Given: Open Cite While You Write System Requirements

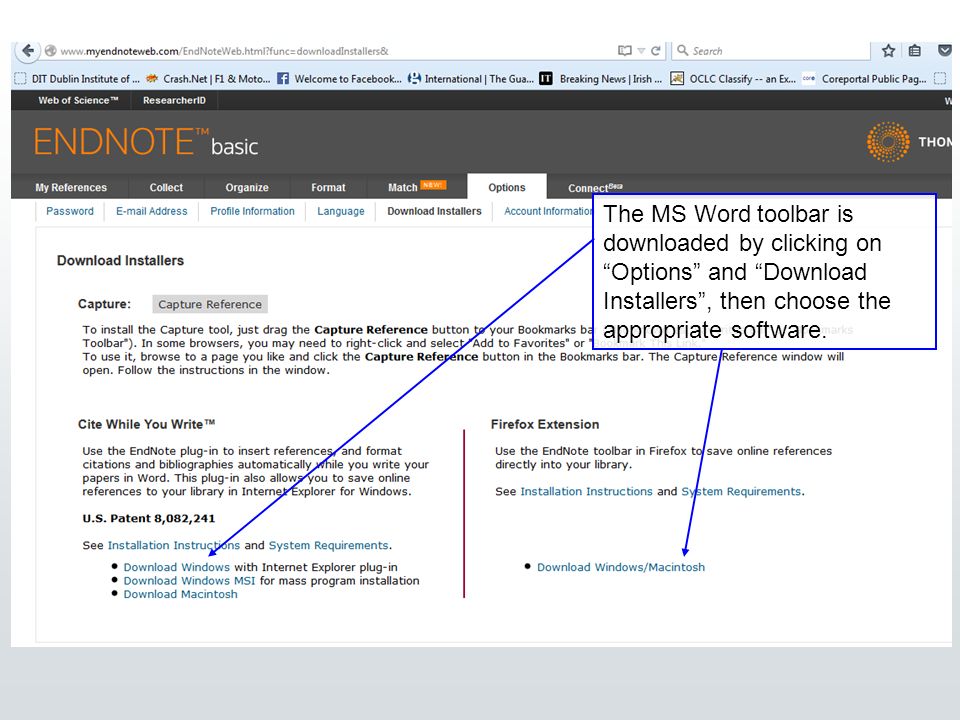Looking at the screenshot, I should 328,545.
